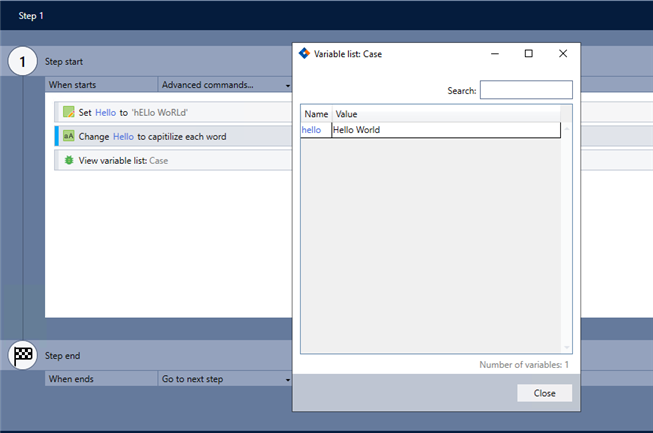
Task: Click the checkered flag Step end icon
Action: coord(23,355)
